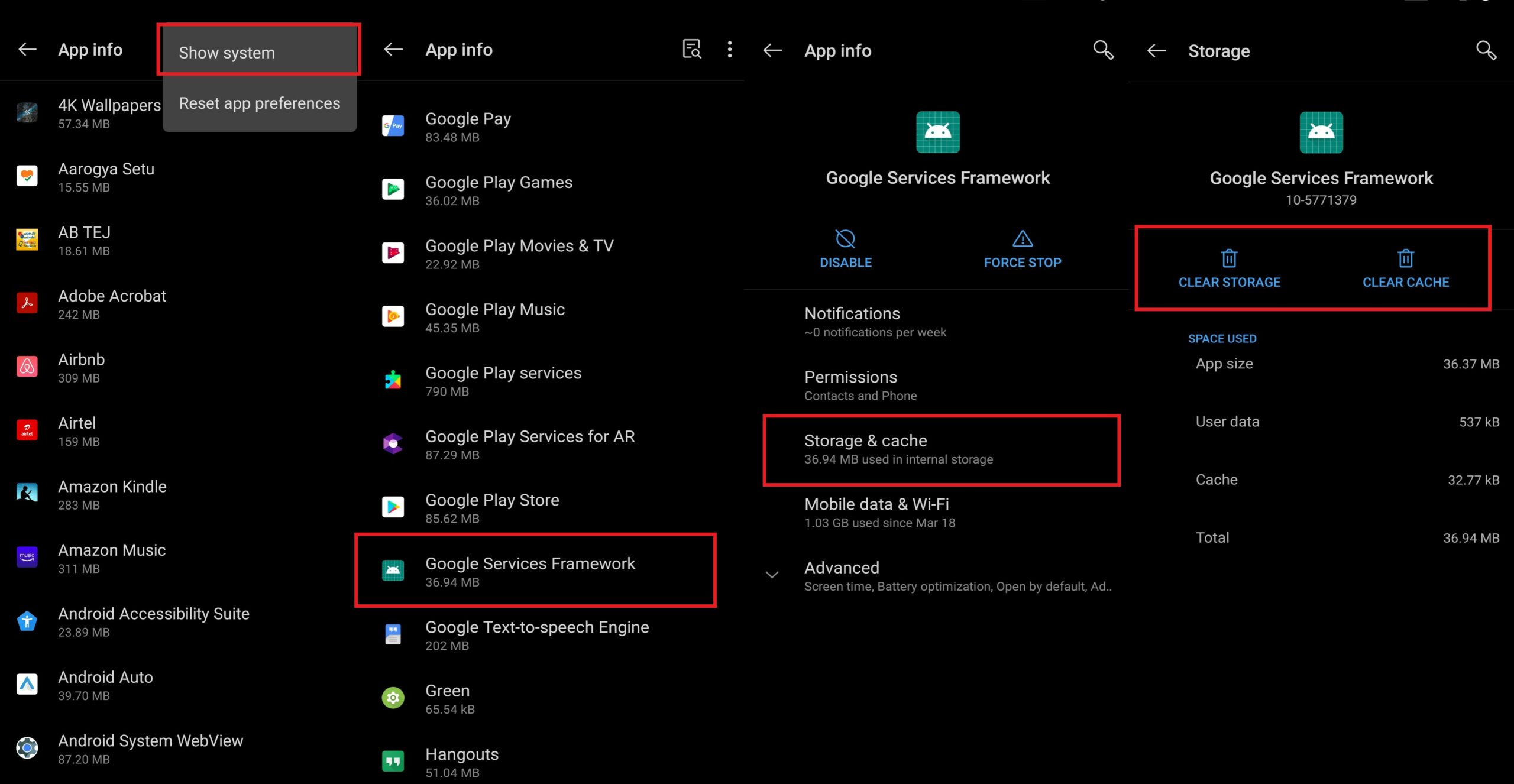Tap CLEAR CACHE button
The height and width of the screenshot is (784, 1514).
point(1406,268)
